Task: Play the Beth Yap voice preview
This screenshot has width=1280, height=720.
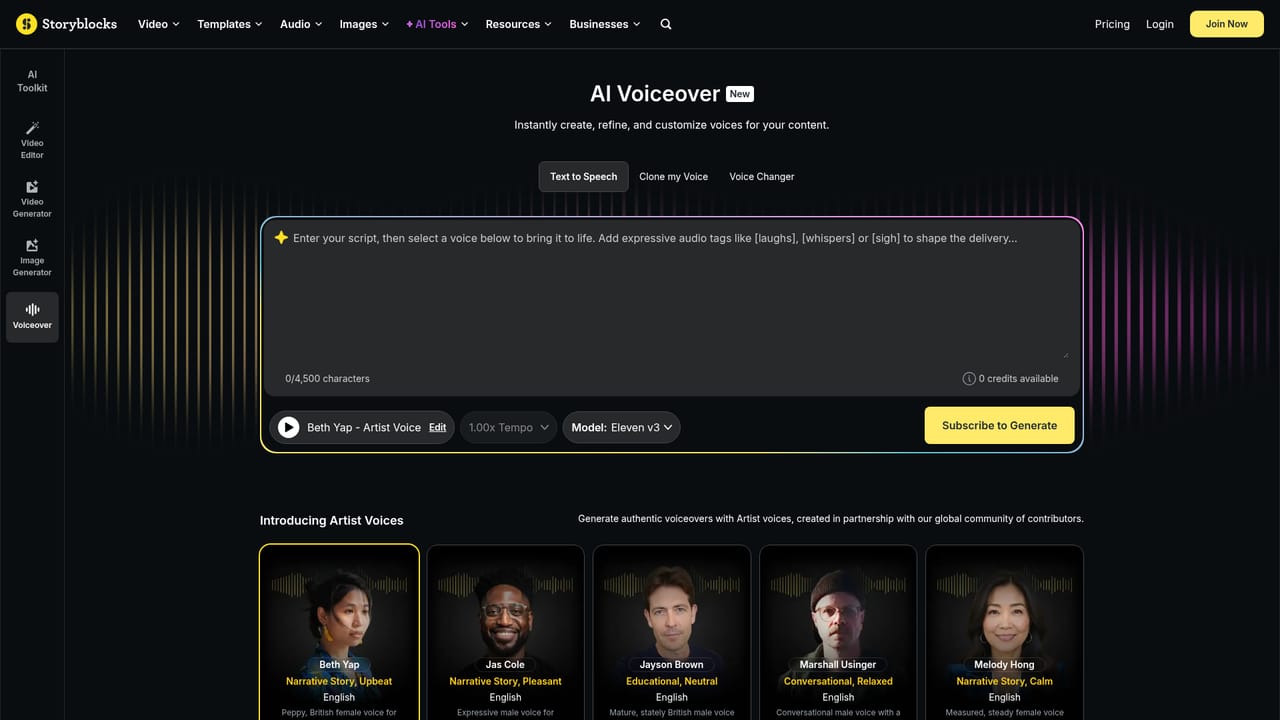Action: [x=288, y=427]
